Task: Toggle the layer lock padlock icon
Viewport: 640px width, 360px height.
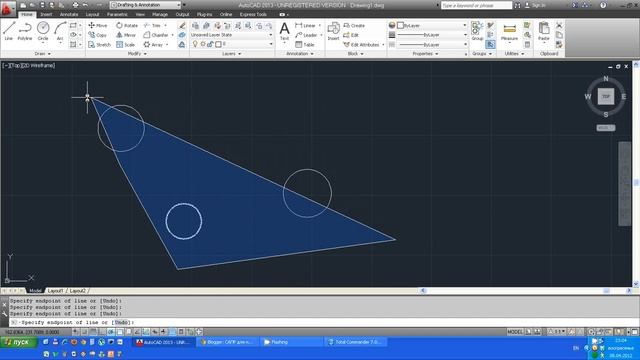Action: coord(210,44)
